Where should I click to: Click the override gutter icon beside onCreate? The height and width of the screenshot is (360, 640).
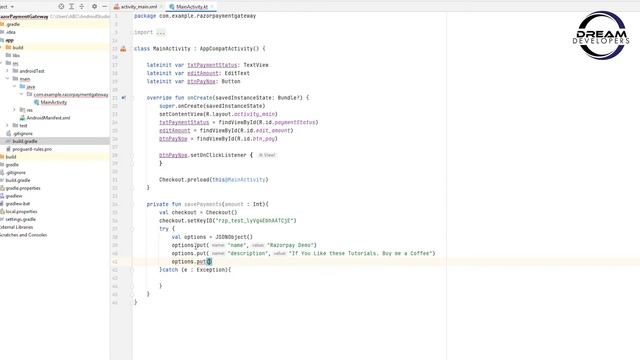tap(123, 98)
